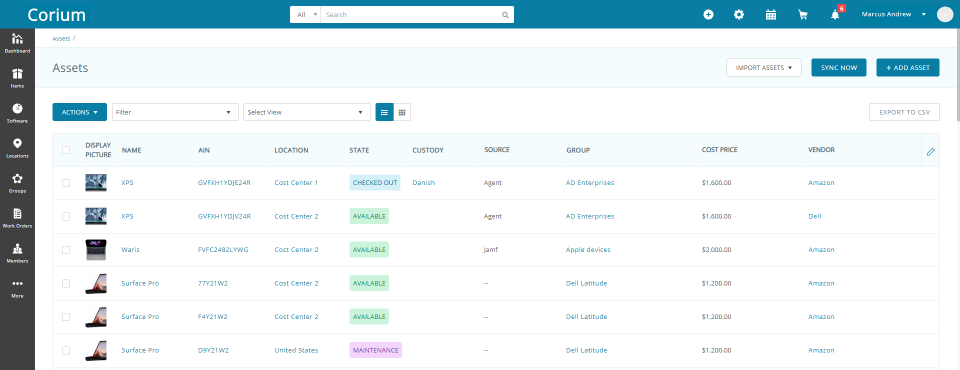Click pencil edit columns icon

click(931, 151)
